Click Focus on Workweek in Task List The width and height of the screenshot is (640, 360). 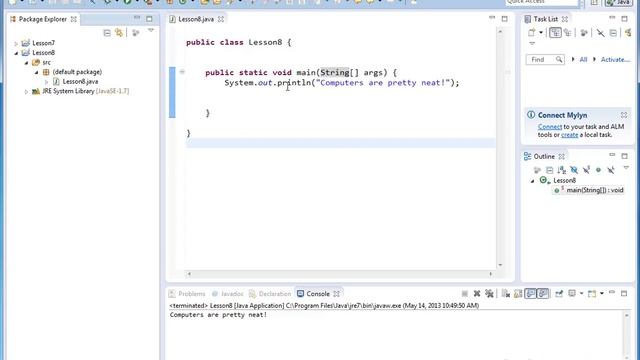[x=584, y=33]
